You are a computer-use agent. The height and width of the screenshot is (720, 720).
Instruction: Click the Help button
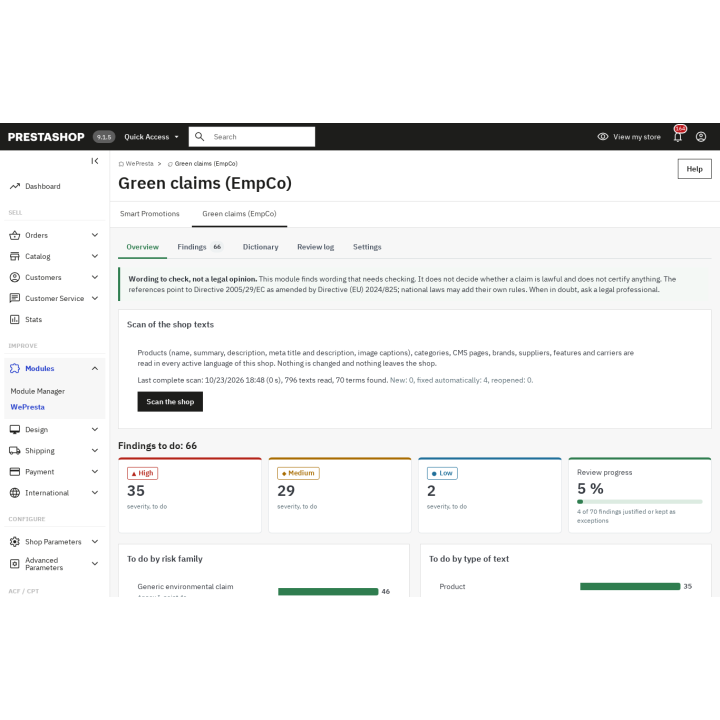pos(694,169)
